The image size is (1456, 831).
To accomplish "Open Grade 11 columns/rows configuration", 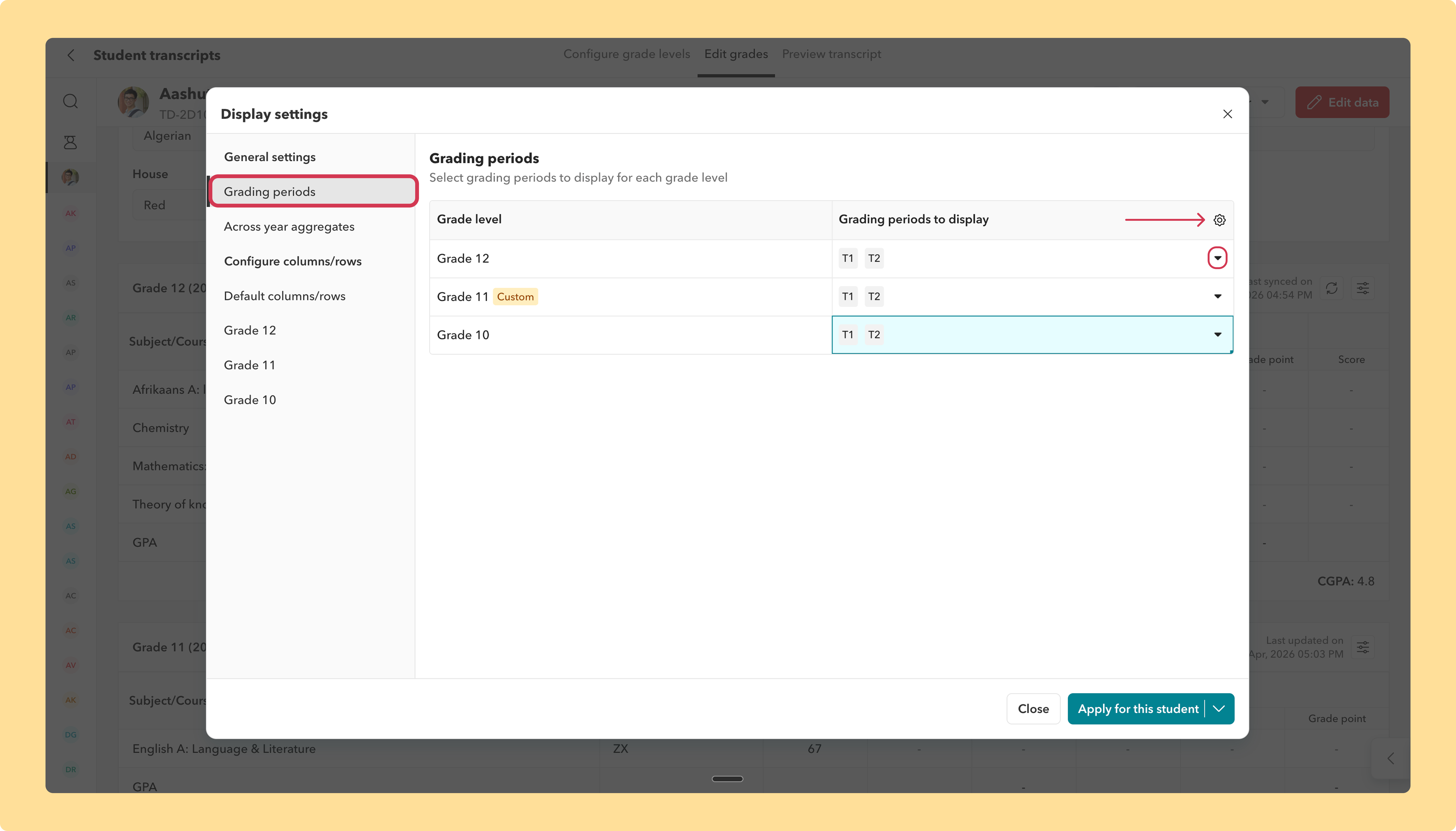I will (250, 365).
